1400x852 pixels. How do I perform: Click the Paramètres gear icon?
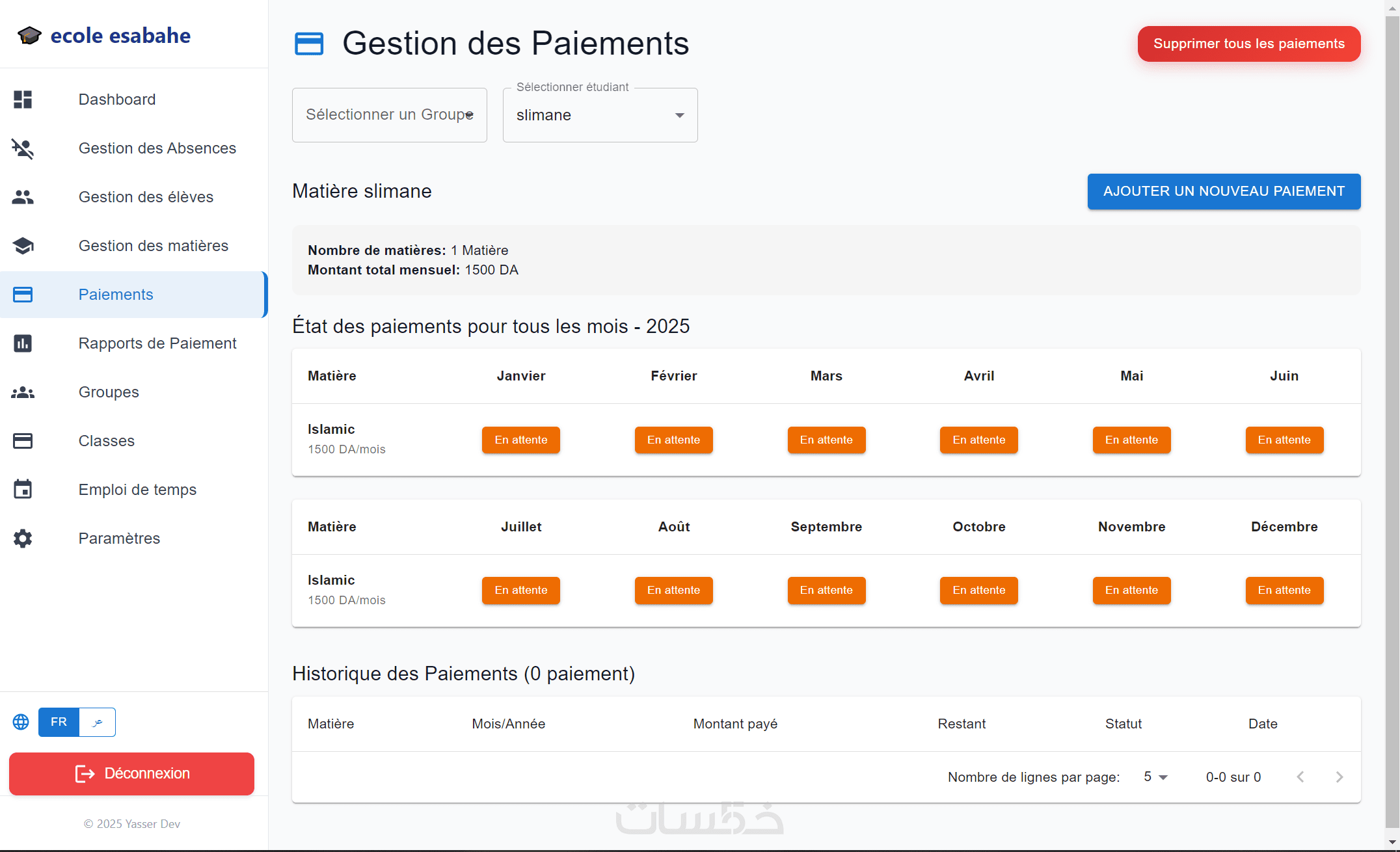pos(23,539)
